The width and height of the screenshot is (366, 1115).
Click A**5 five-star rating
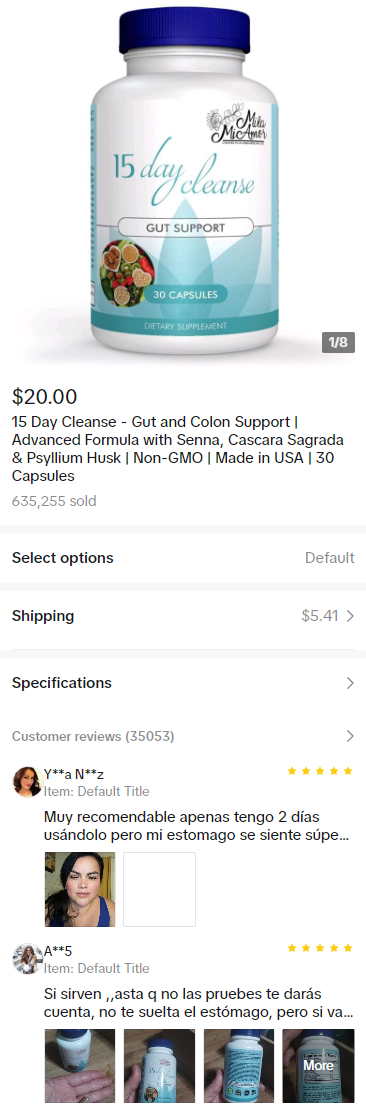[x=320, y=948]
